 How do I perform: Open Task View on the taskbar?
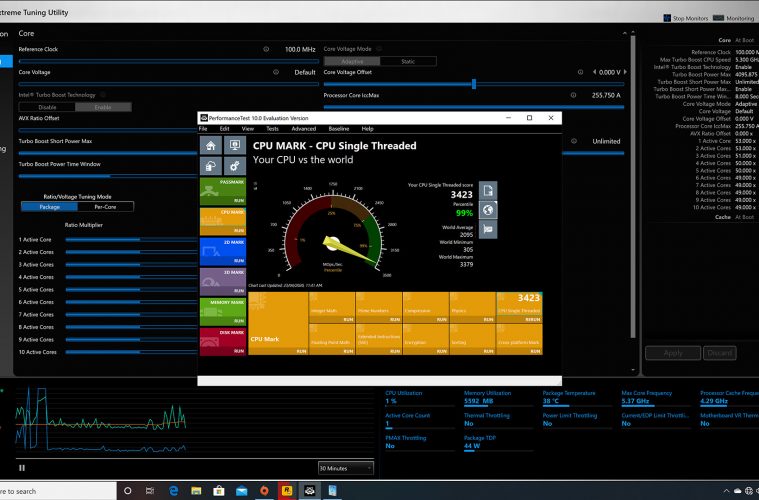click(x=150, y=491)
